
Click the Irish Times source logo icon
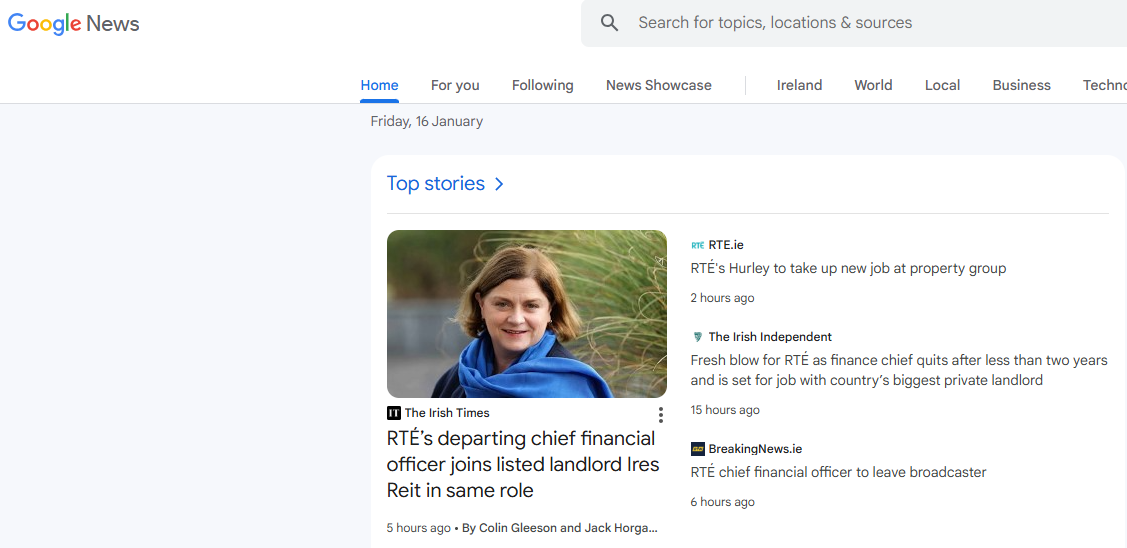pyautogui.click(x=394, y=413)
